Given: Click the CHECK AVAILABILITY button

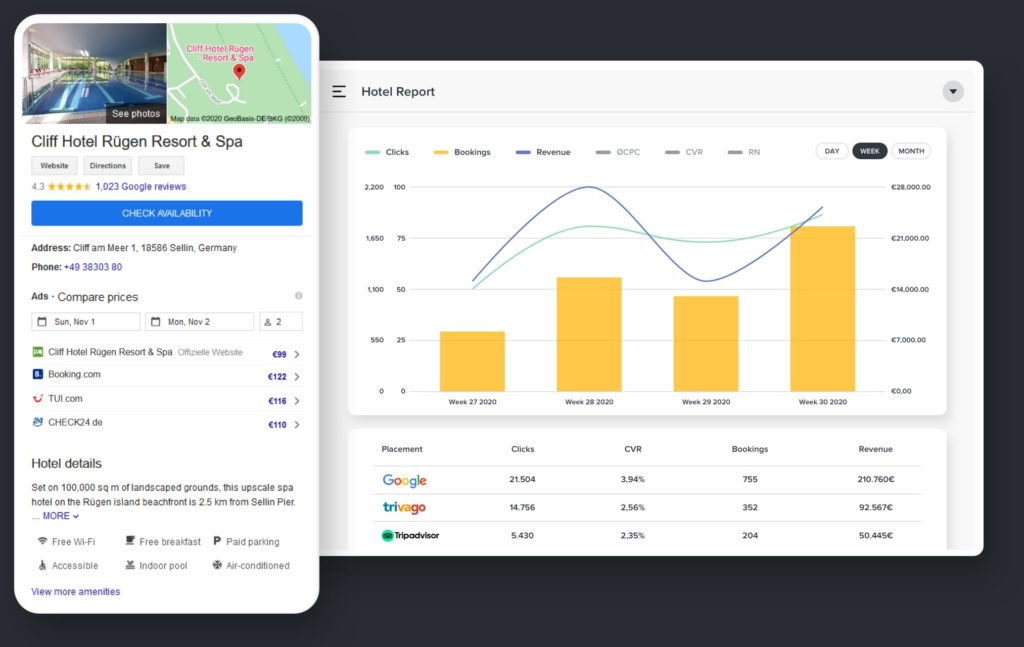Looking at the screenshot, I should (x=167, y=213).
